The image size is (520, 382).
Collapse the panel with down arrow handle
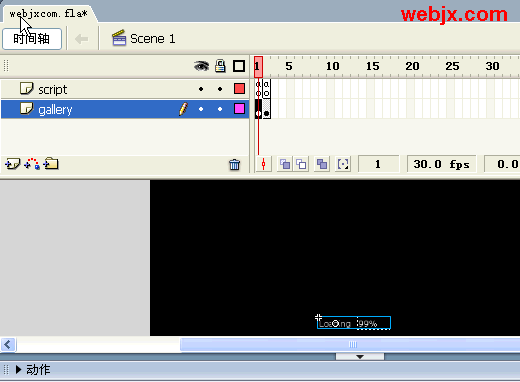360,357
